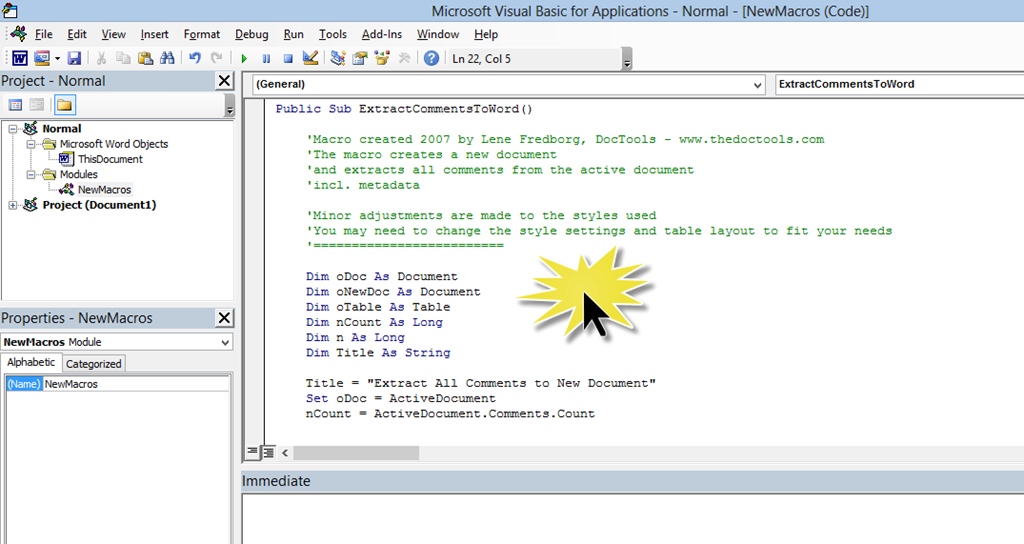
Task: Run the macro with green play icon
Action: coord(244,59)
